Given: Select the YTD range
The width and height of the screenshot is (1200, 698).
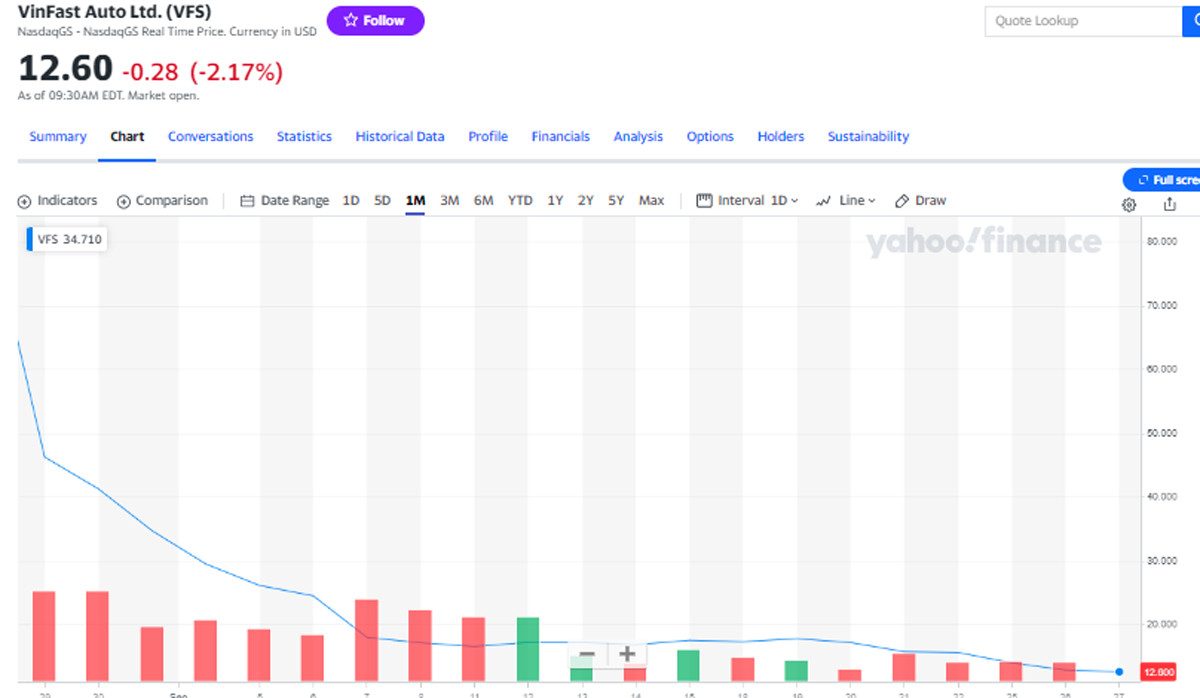Looking at the screenshot, I should [520, 201].
